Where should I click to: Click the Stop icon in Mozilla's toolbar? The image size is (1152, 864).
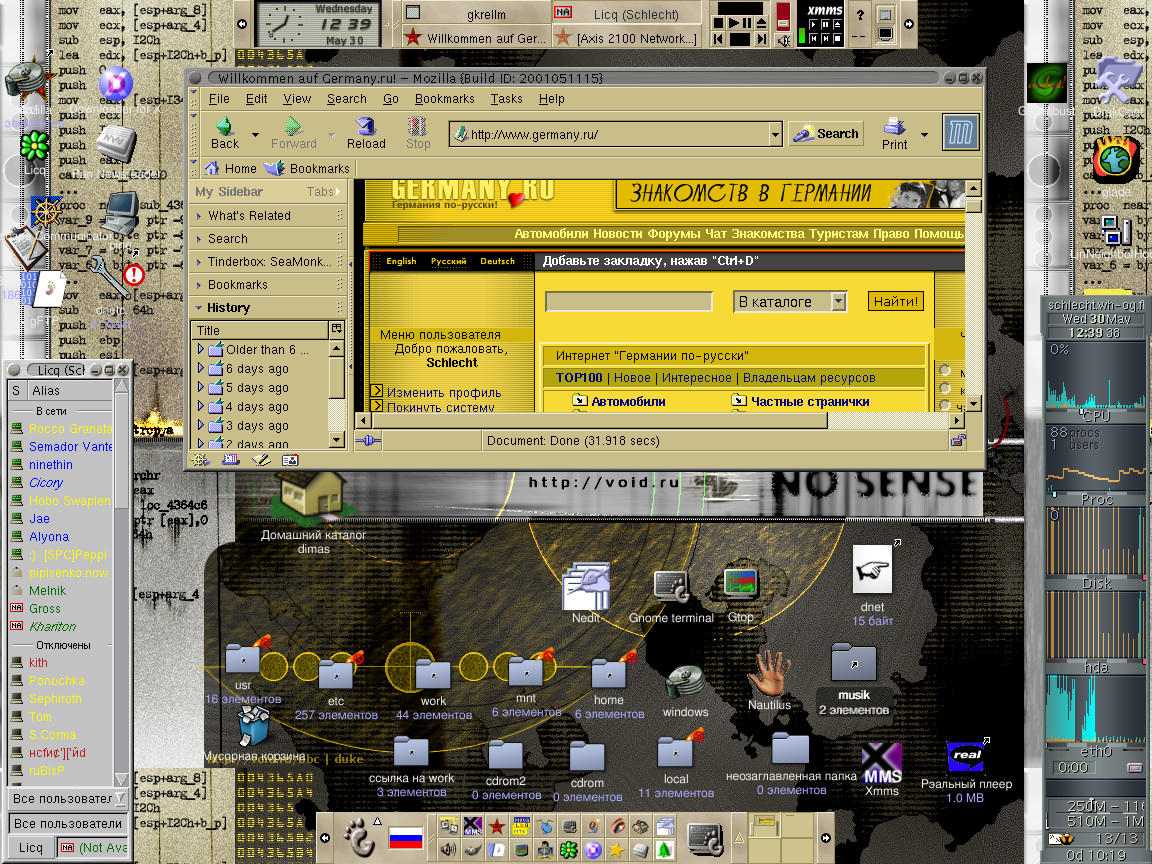pos(417,126)
